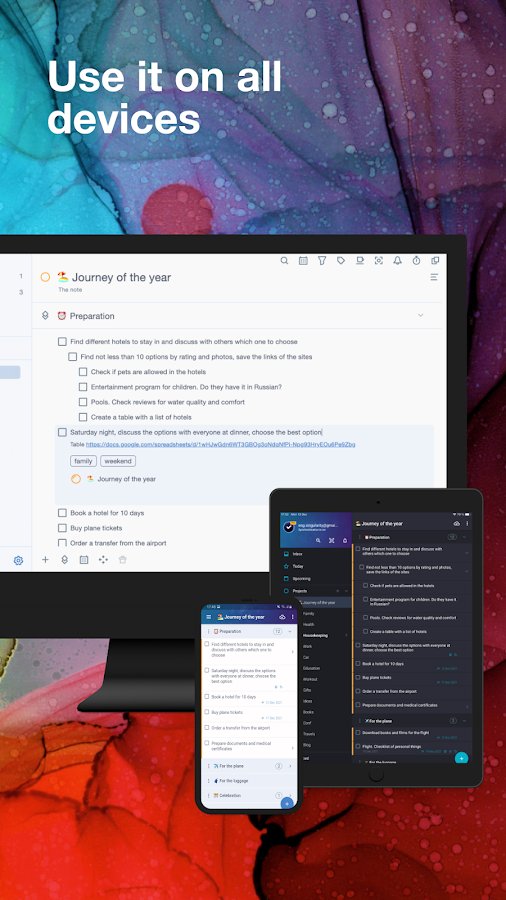Check 'Book a hotel for 10 days' task
This screenshot has width=506, height=900.
click(62, 513)
